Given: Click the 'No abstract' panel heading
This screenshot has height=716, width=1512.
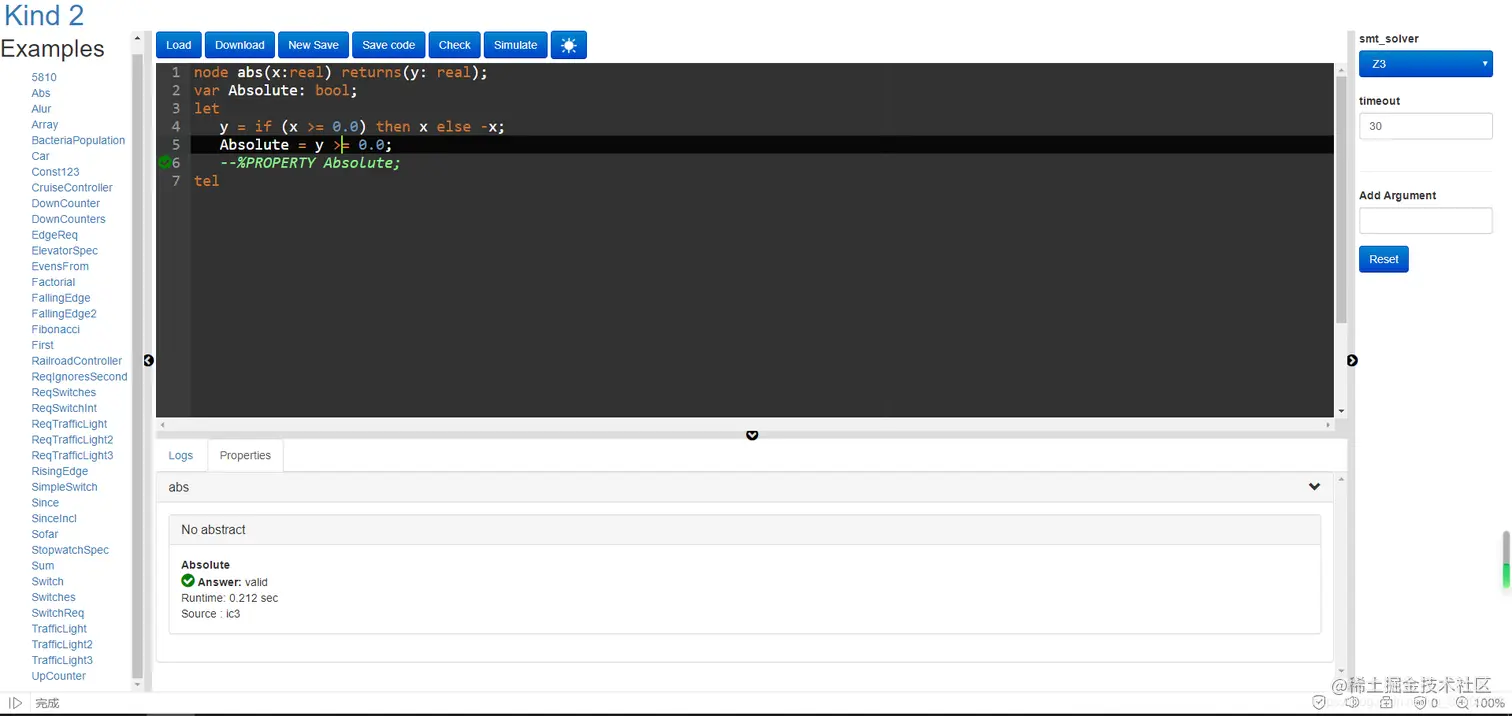Looking at the screenshot, I should (x=744, y=530).
